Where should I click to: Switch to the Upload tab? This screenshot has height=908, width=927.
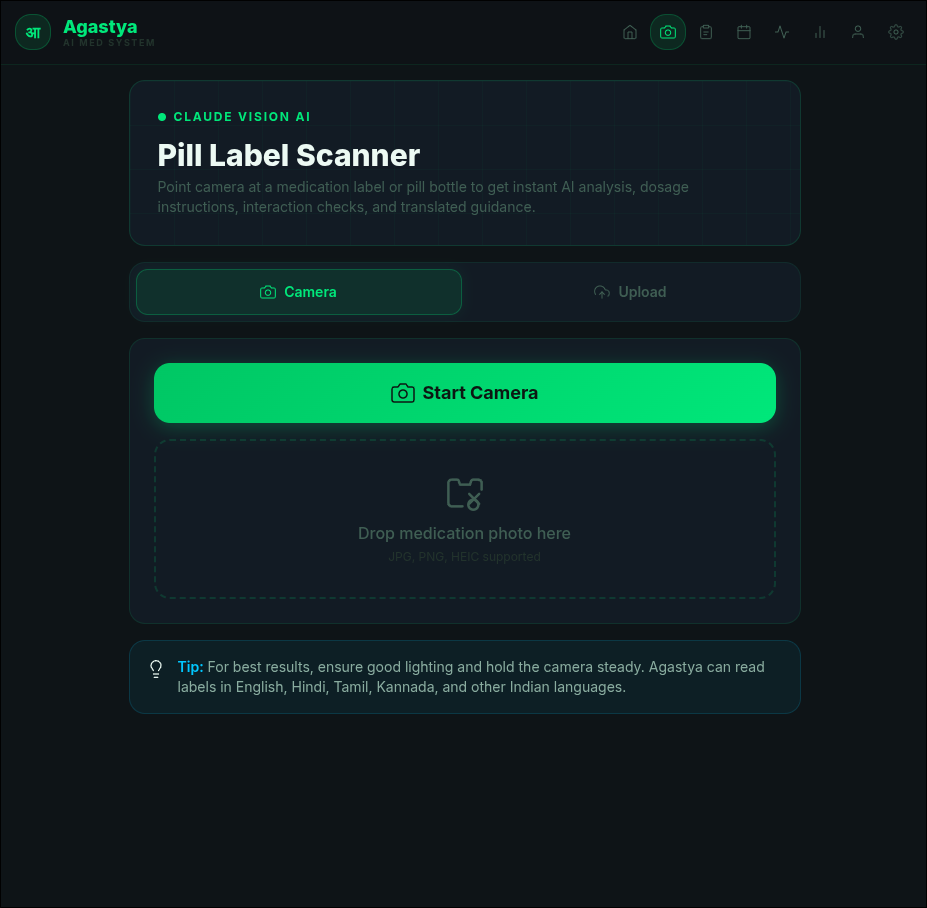click(x=630, y=292)
